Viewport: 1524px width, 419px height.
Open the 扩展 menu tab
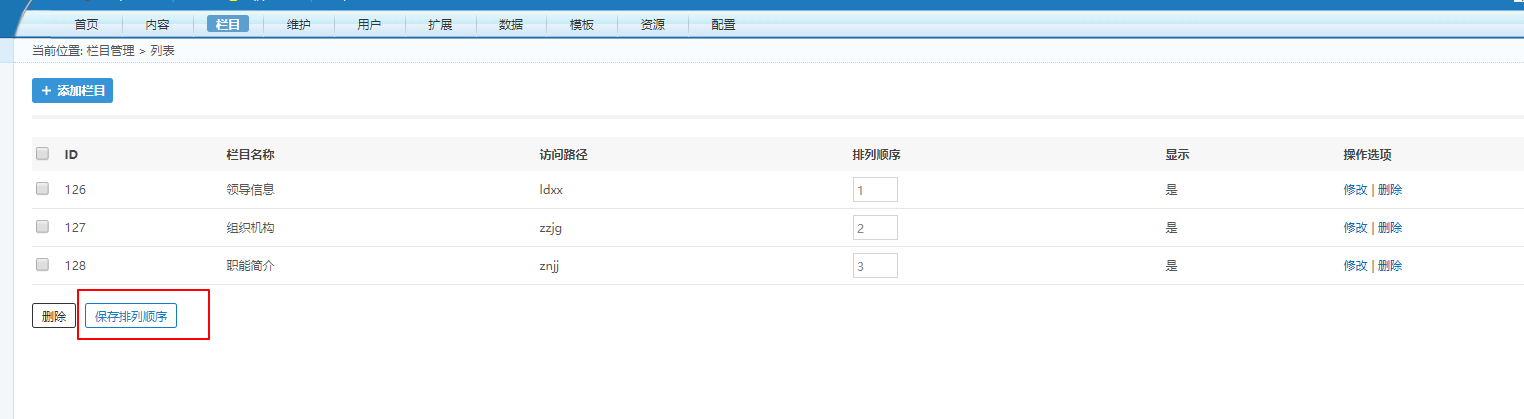tap(440, 25)
